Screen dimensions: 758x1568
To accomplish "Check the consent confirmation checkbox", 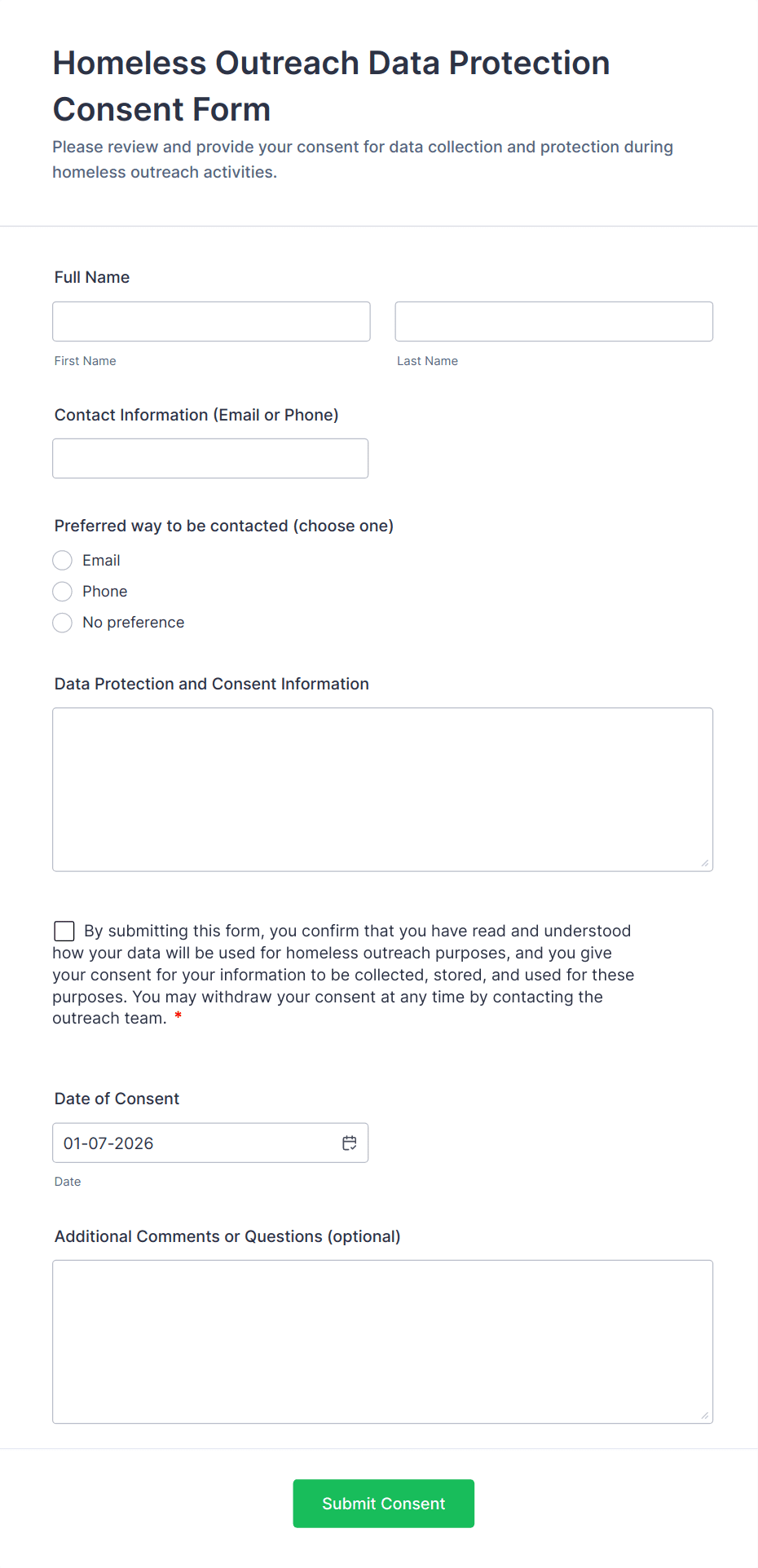I will point(64,931).
